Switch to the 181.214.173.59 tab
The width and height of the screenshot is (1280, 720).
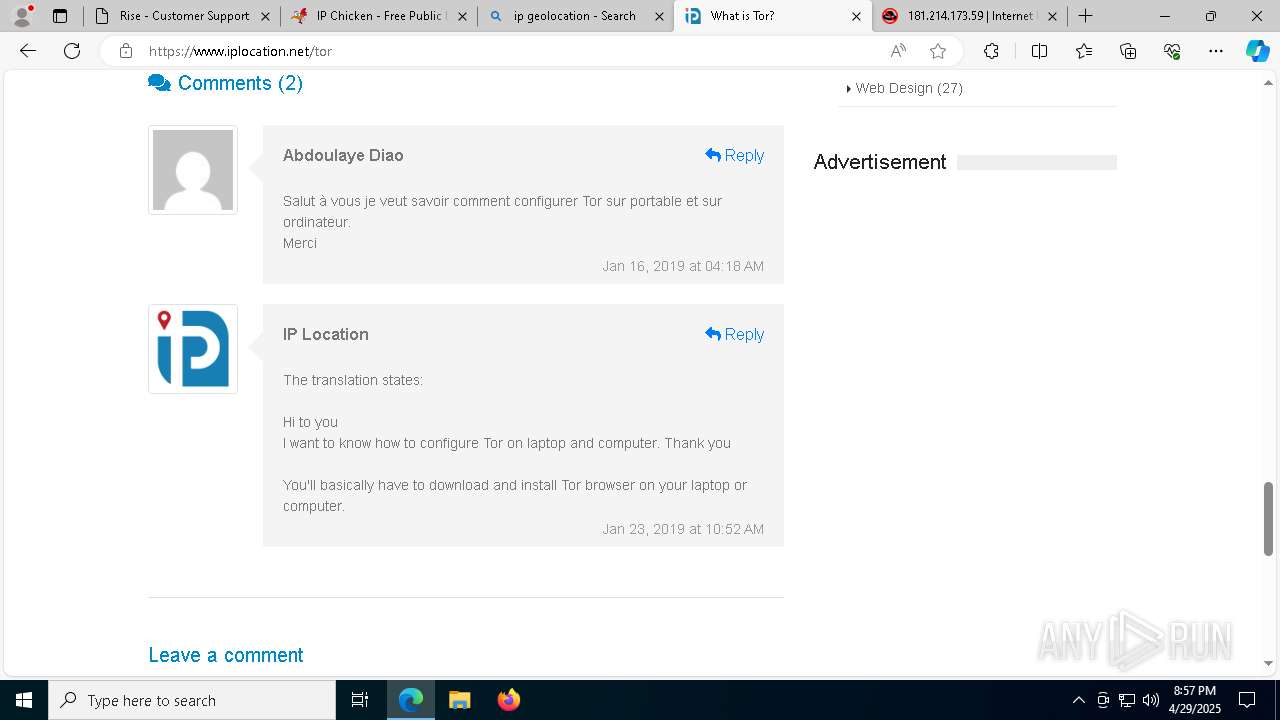coord(969,16)
